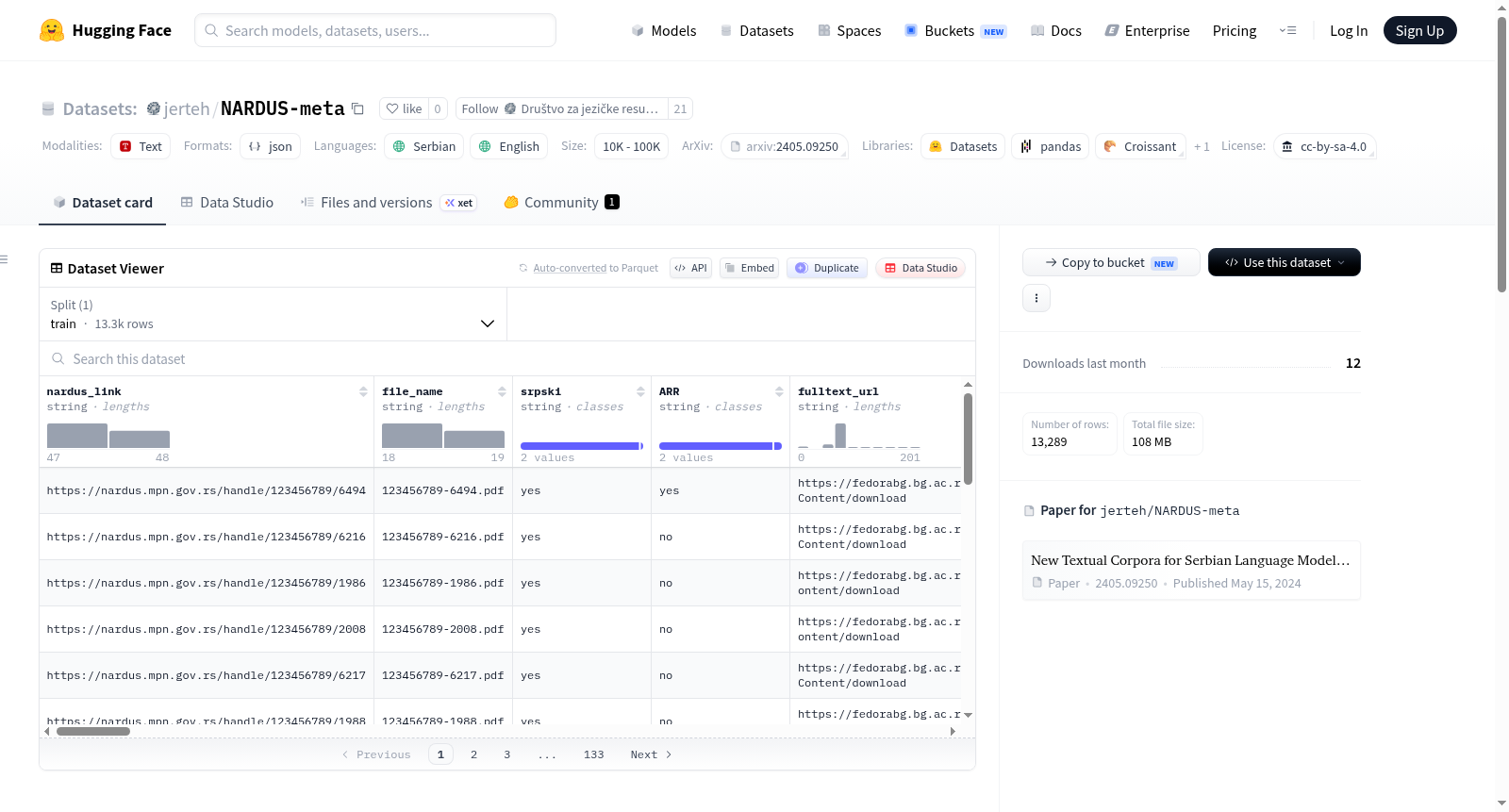
Task: Open the arxiv:2405.09250 link
Action: (785, 146)
